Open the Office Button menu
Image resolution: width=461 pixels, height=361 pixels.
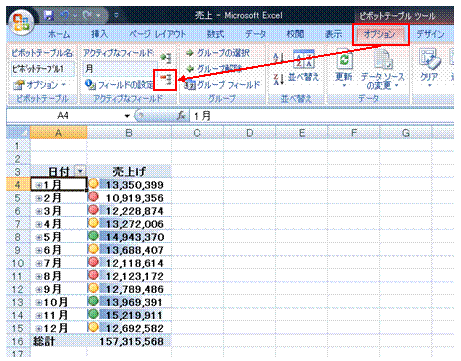click(21, 22)
